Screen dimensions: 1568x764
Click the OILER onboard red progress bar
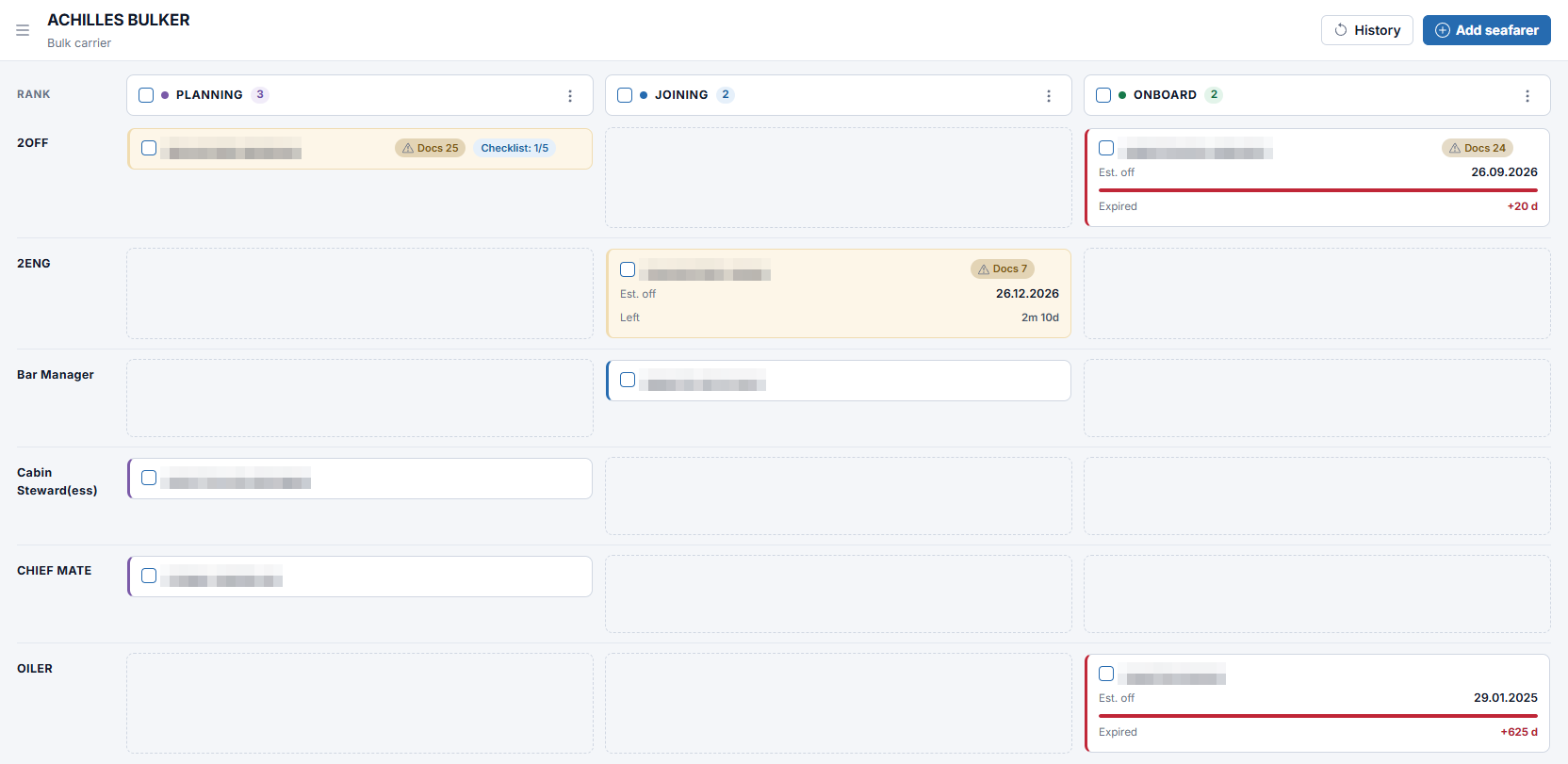click(1318, 716)
